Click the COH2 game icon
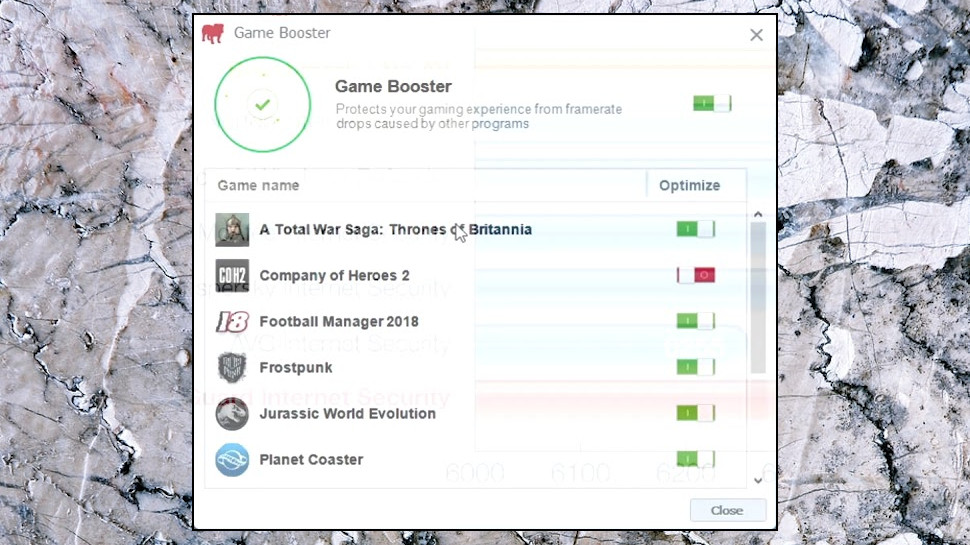Viewport: 970px width, 545px height. [x=232, y=275]
